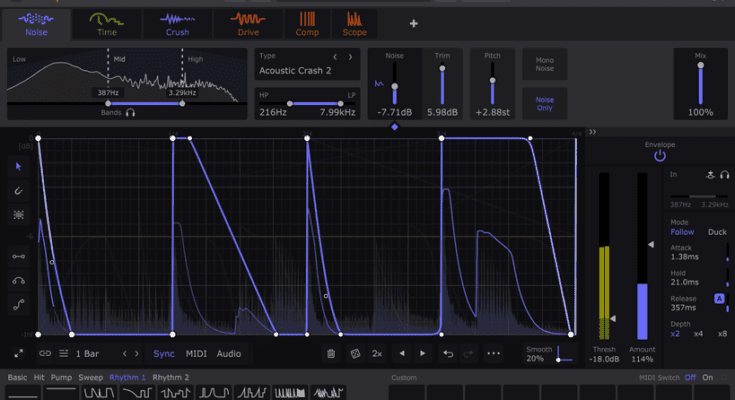
Task: Click the undo arrow below the graph
Action: click(448, 353)
